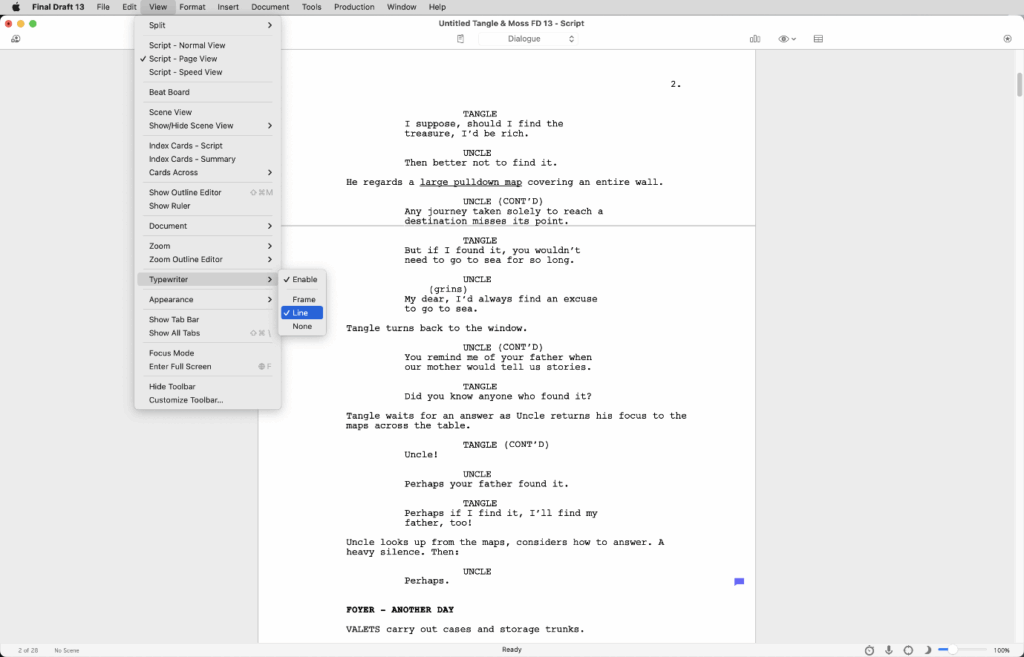Enable the Typewriter mode checkmark option
This screenshot has height=657, width=1024.
[302, 279]
